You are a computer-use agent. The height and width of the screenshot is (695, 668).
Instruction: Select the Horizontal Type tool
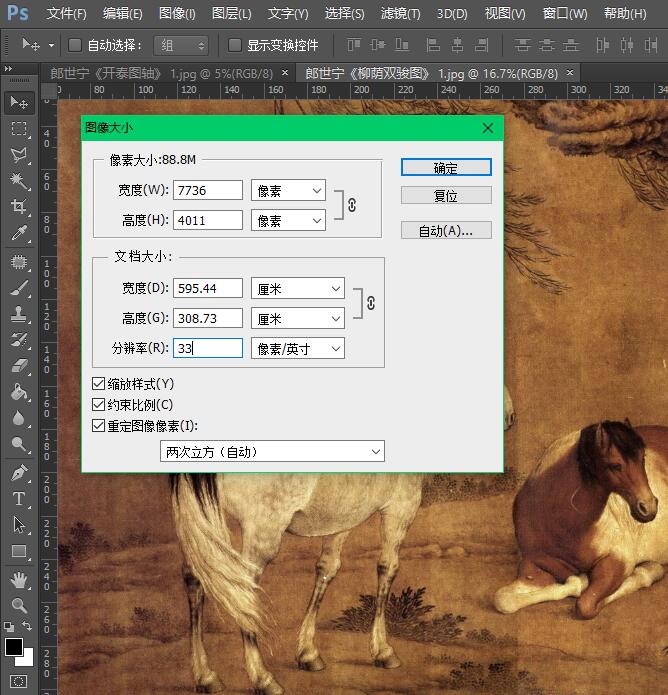(19, 499)
